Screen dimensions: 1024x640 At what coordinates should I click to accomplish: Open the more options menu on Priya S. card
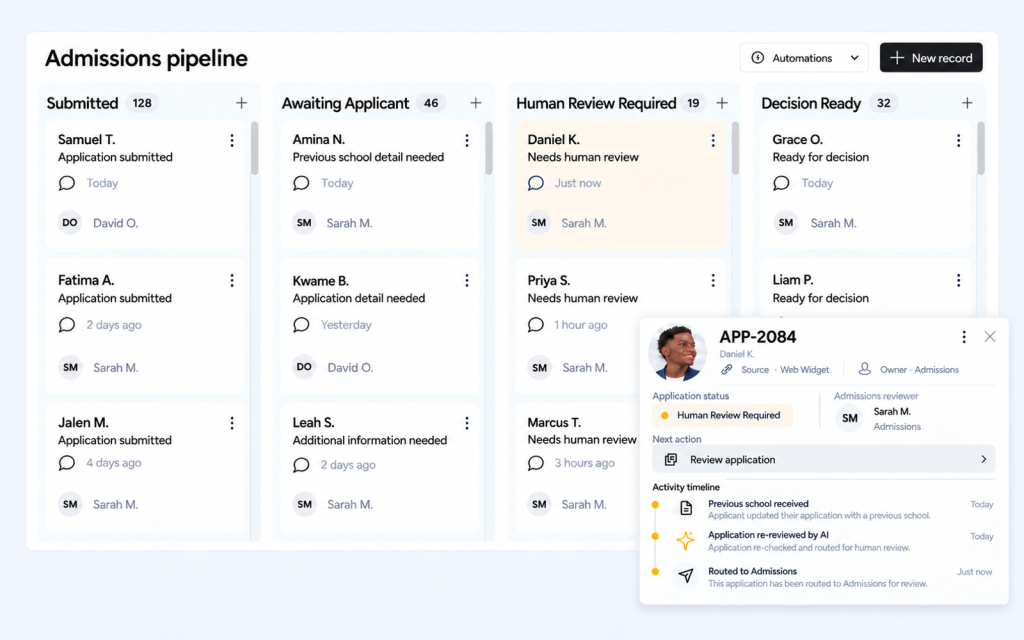pos(713,281)
